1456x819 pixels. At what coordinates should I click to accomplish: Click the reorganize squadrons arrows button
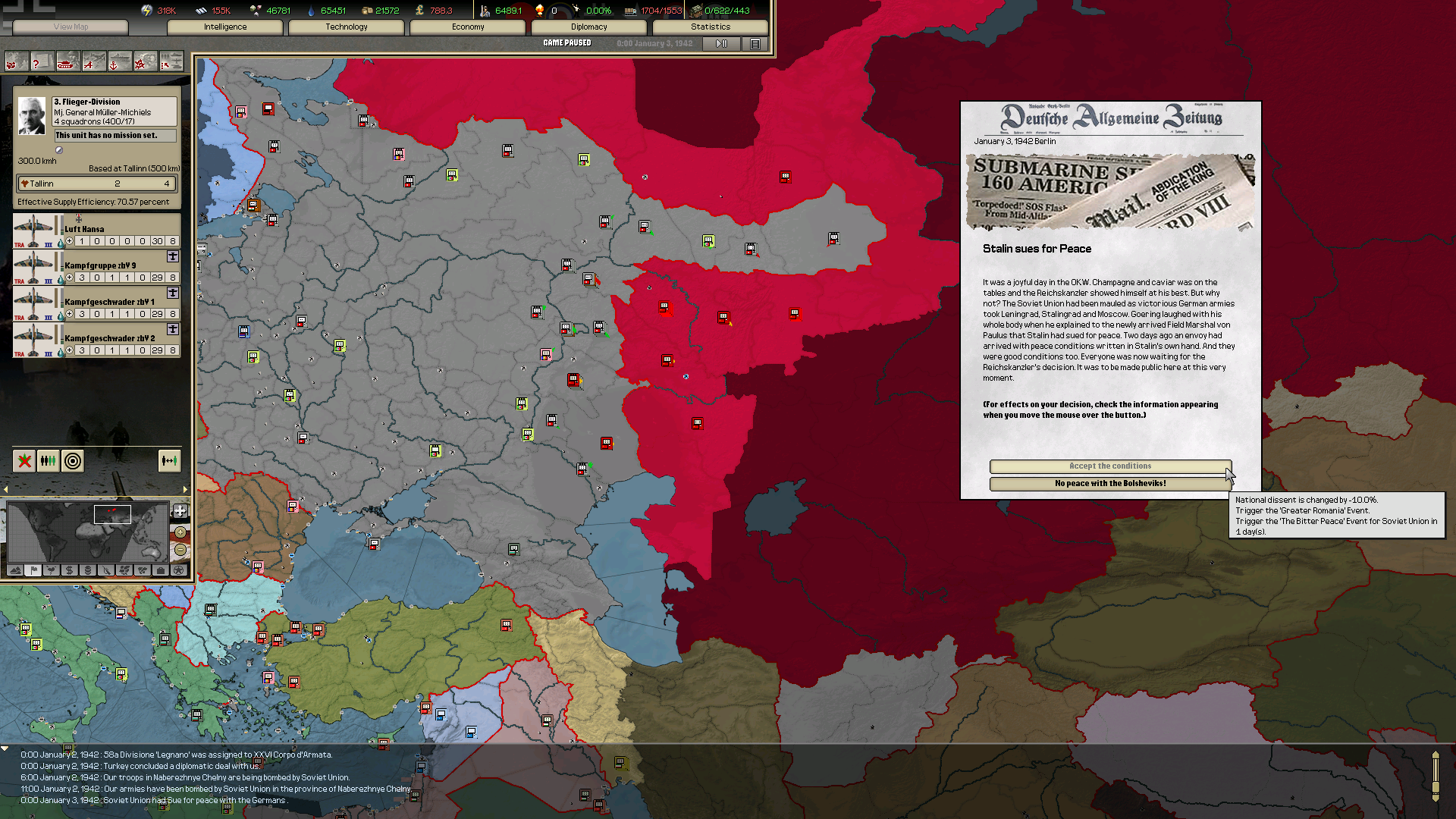point(169,460)
